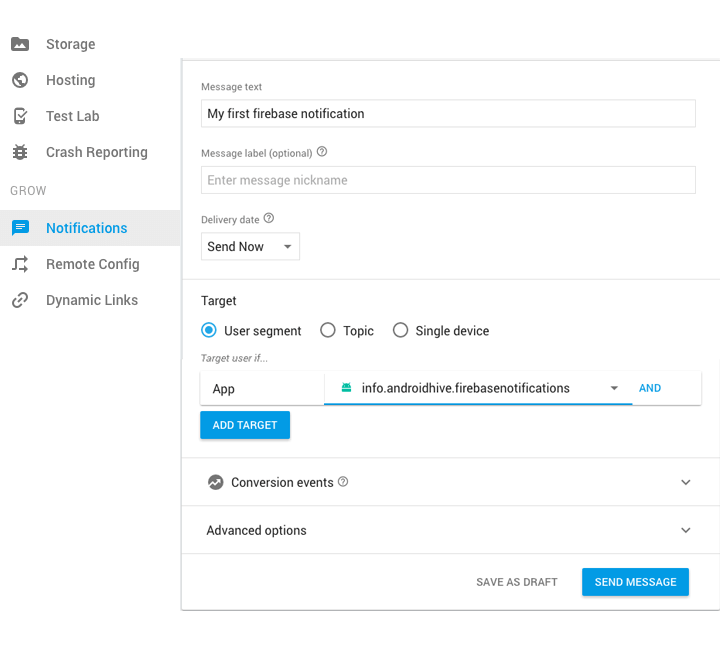
Task: Focus the Enter message nickname field
Action: (448, 180)
